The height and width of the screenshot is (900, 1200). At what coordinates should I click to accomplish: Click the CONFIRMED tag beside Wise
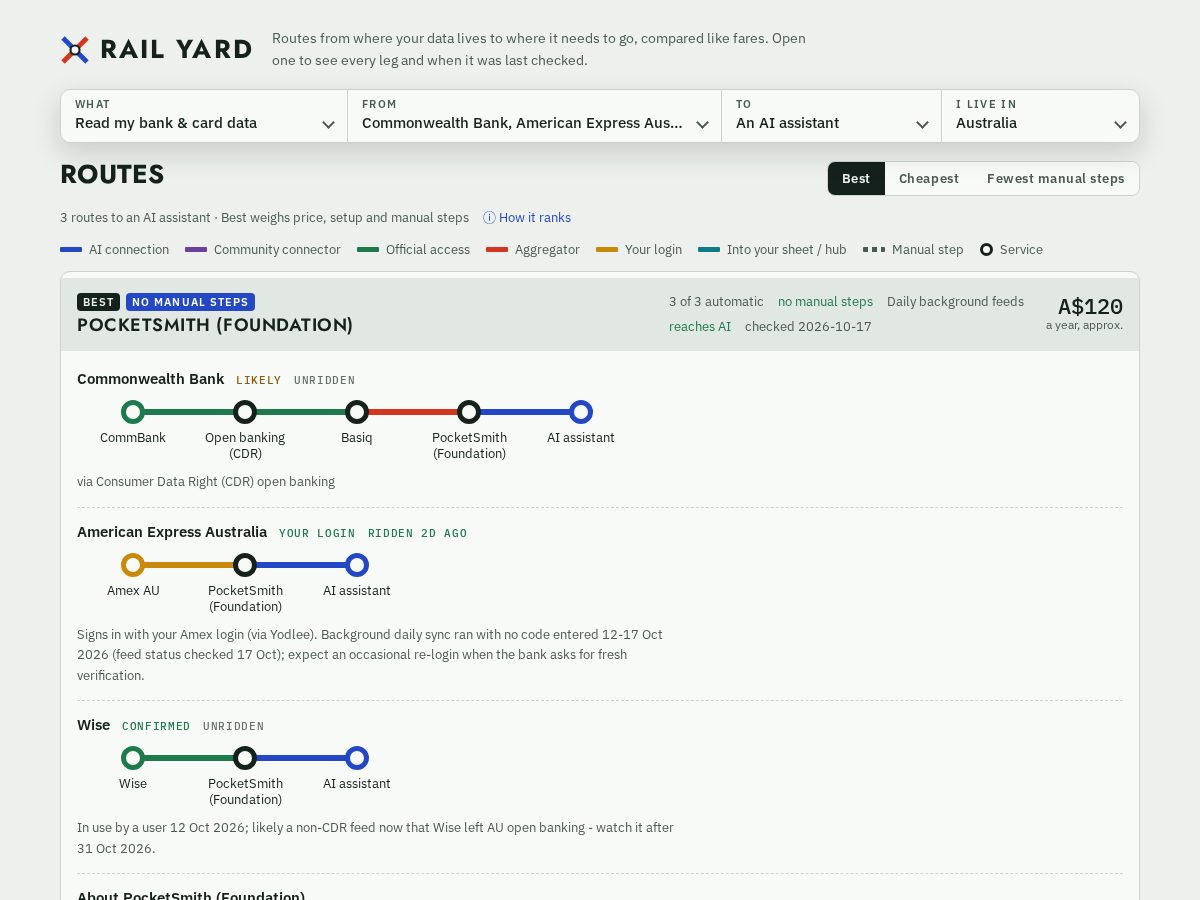pos(156,726)
